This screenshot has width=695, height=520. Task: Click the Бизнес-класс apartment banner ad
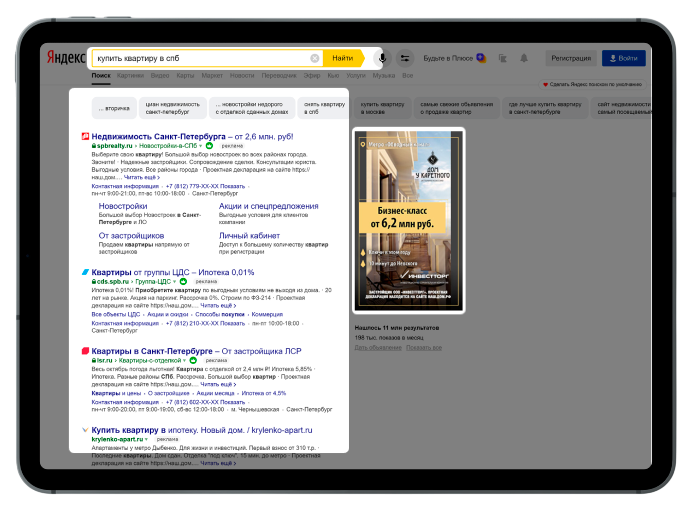pyautogui.click(x=408, y=220)
